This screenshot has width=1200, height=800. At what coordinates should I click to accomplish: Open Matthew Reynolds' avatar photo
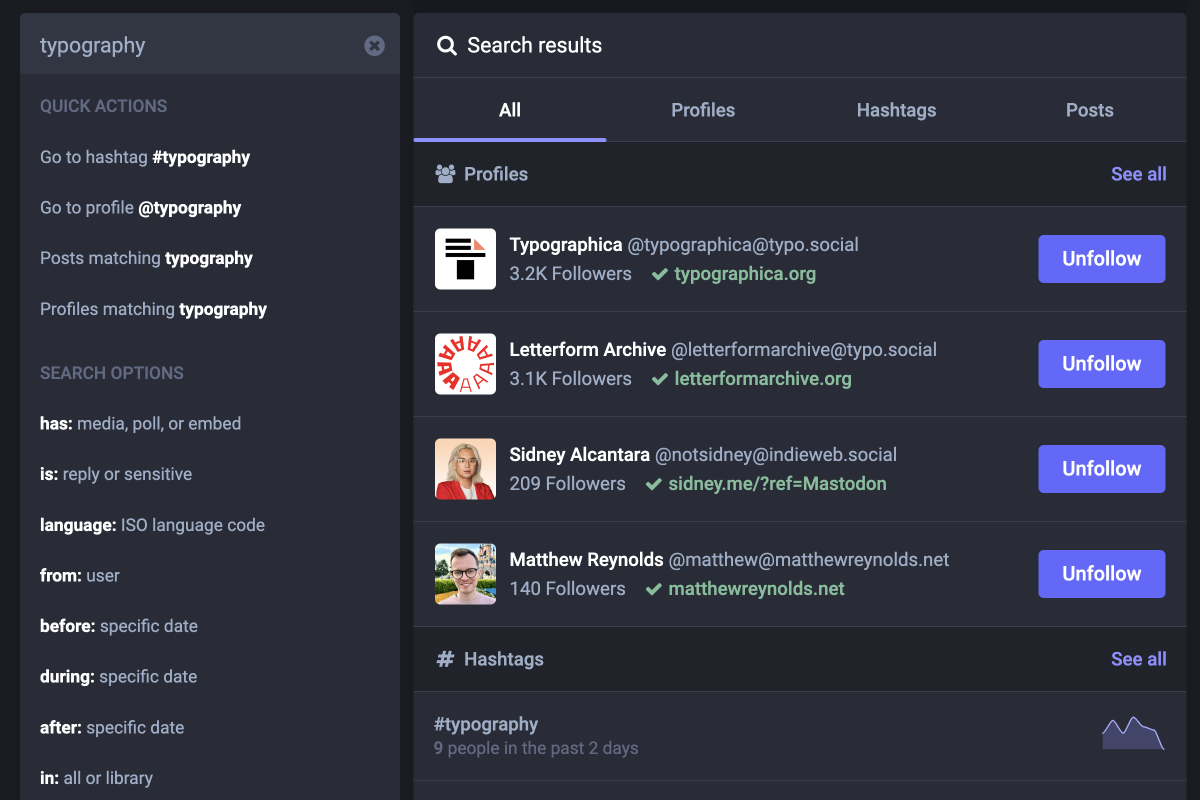[465, 574]
